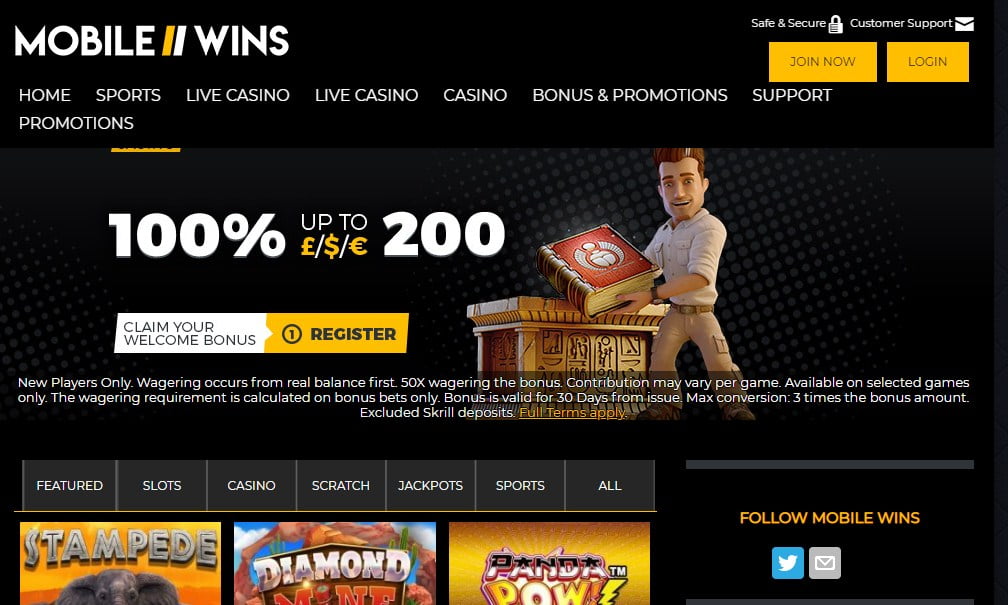Go to Sports in navigation menu
This screenshot has width=1008, height=605.
128,95
